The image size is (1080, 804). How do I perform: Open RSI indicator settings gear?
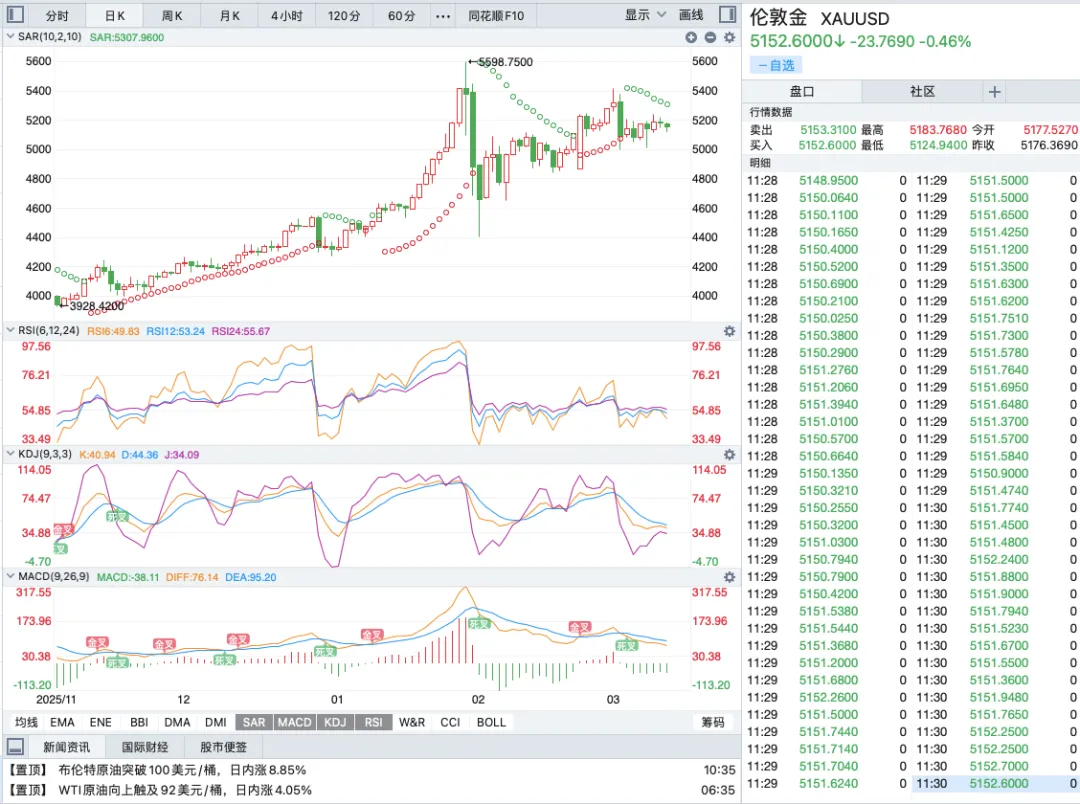click(x=729, y=331)
